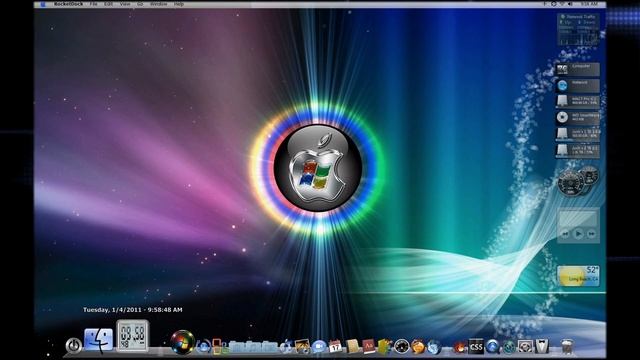The width and height of the screenshot is (640, 360).
Task: Open the Trash icon in the dock
Action: 567,347
